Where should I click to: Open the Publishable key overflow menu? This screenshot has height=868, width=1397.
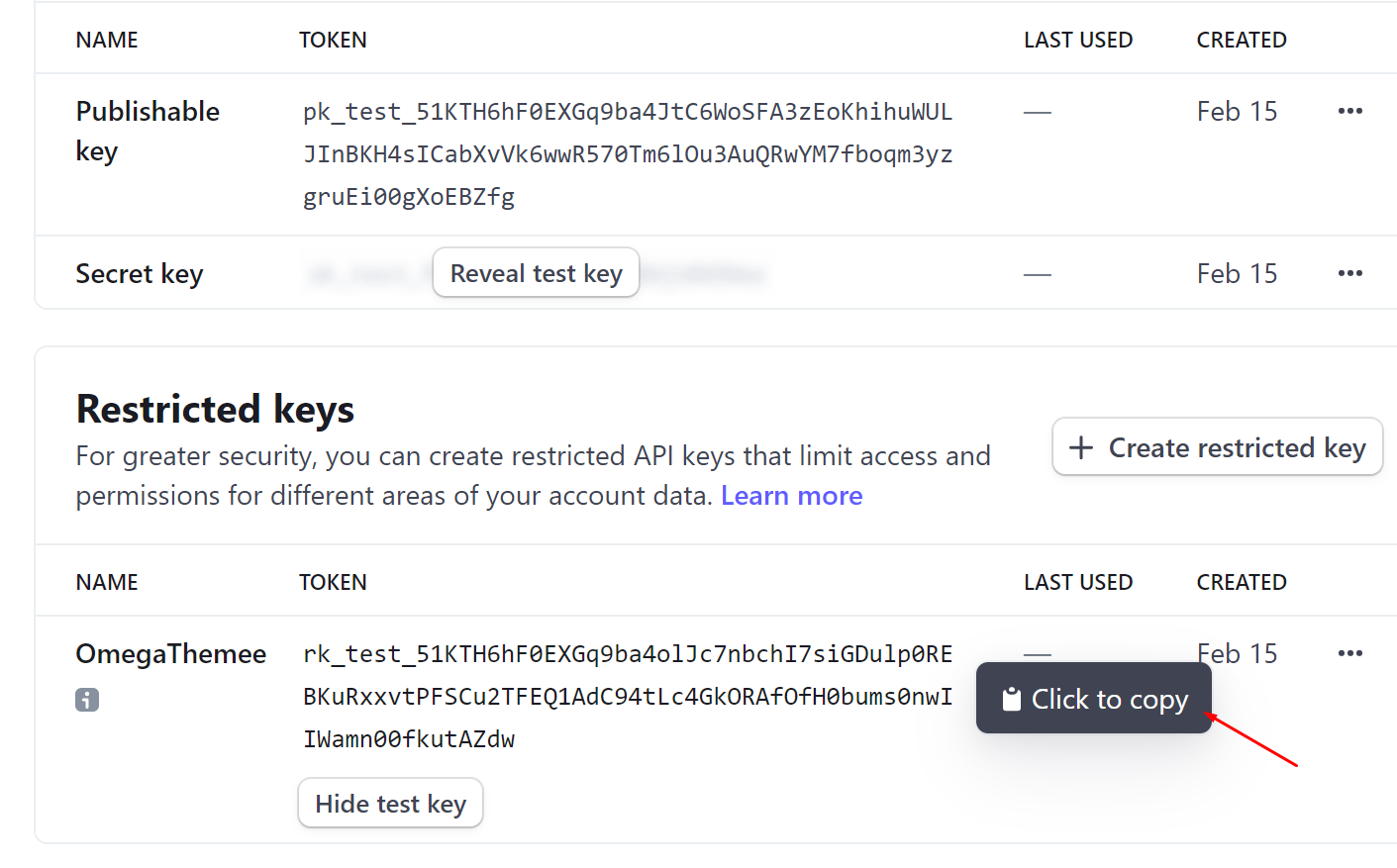point(1349,111)
